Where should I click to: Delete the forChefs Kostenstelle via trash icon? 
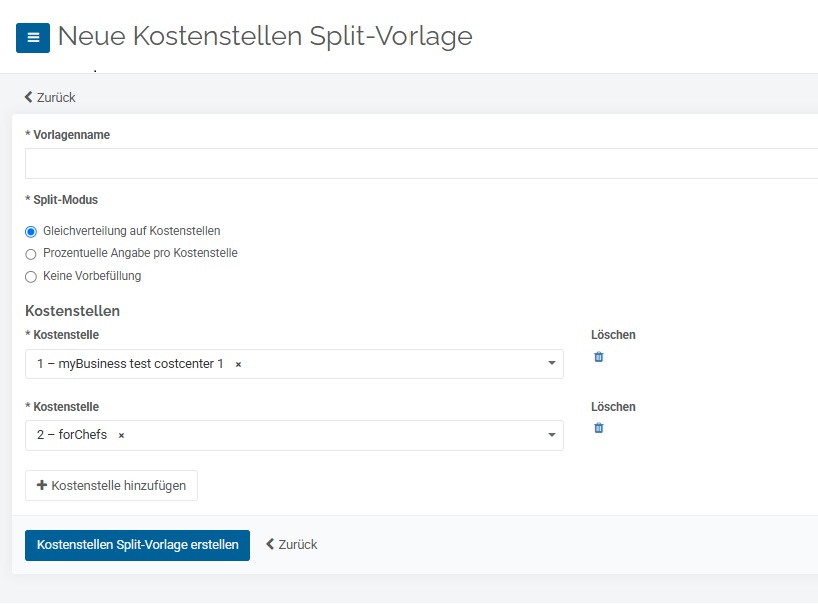click(x=599, y=428)
